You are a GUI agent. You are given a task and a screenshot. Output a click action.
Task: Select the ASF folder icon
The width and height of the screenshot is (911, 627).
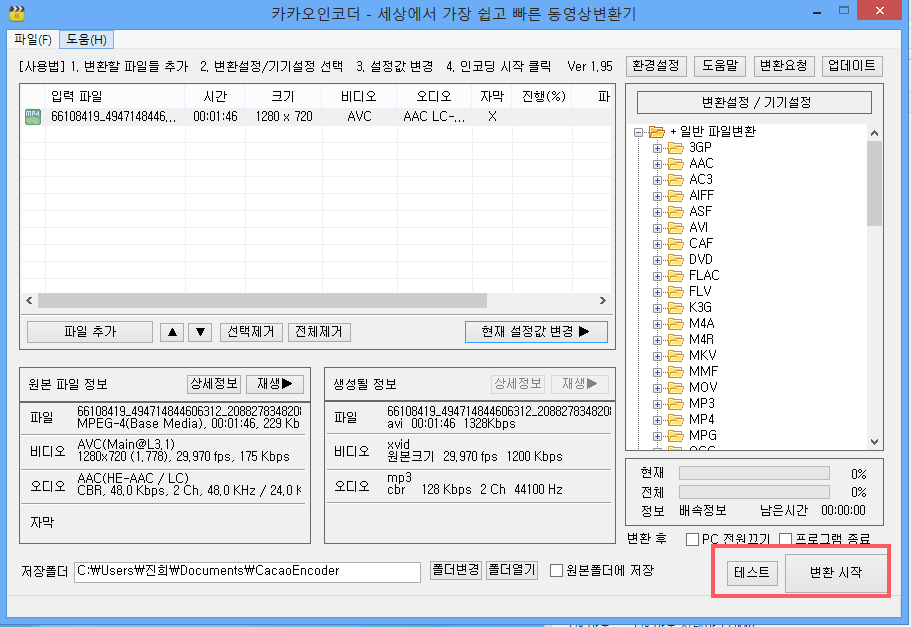pyautogui.click(x=675, y=212)
